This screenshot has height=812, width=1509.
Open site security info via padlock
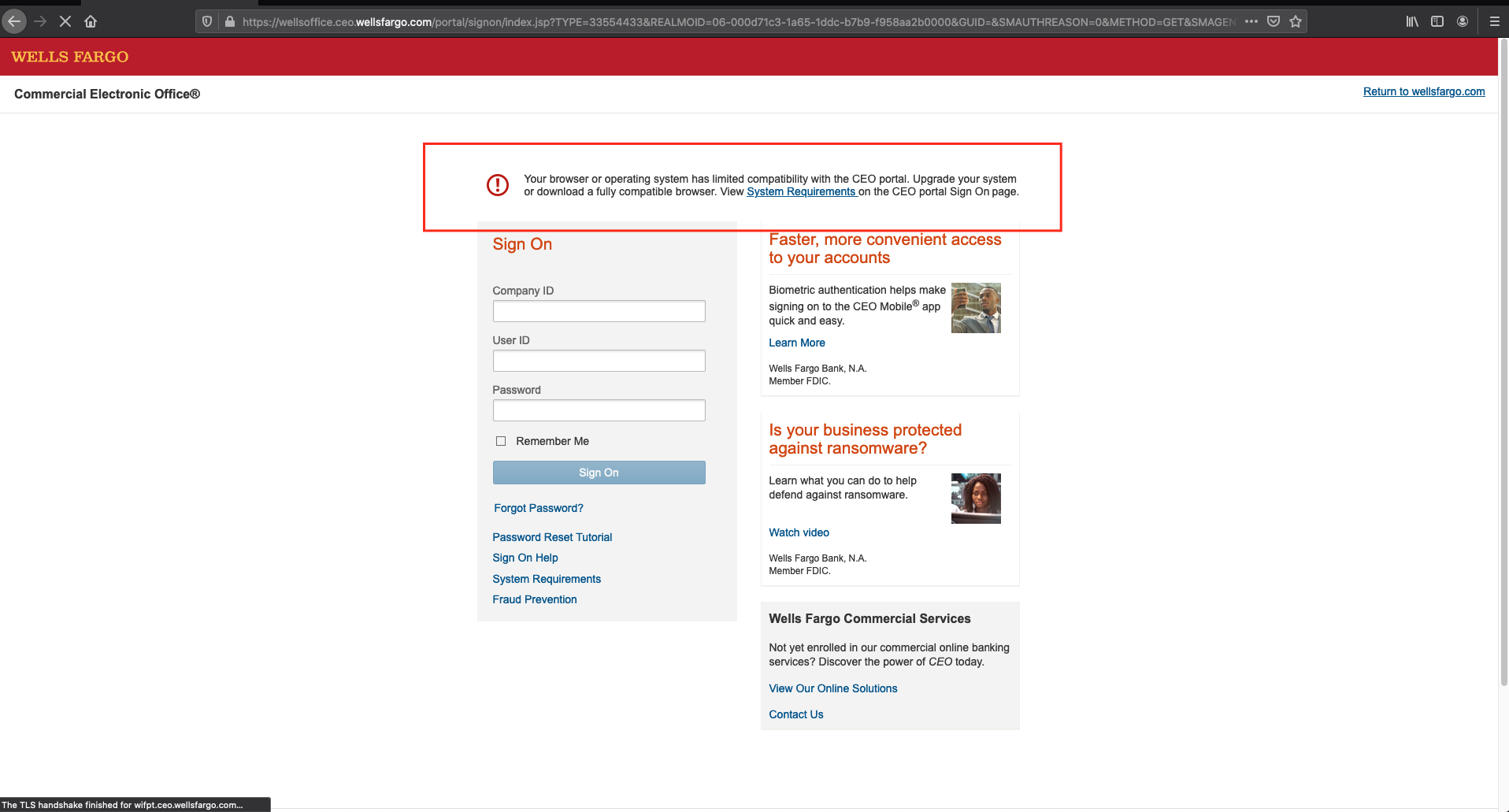pyautogui.click(x=229, y=21)
